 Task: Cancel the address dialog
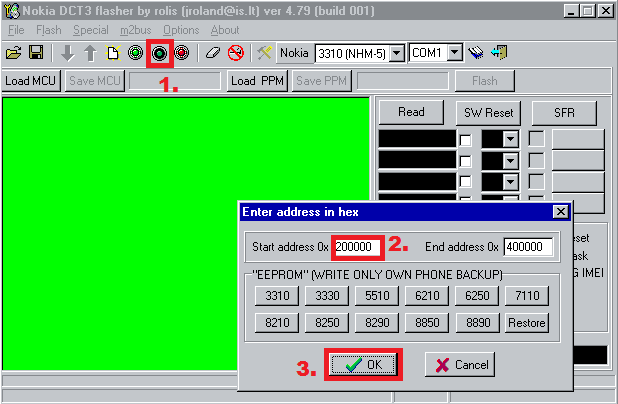click(460, 365)
